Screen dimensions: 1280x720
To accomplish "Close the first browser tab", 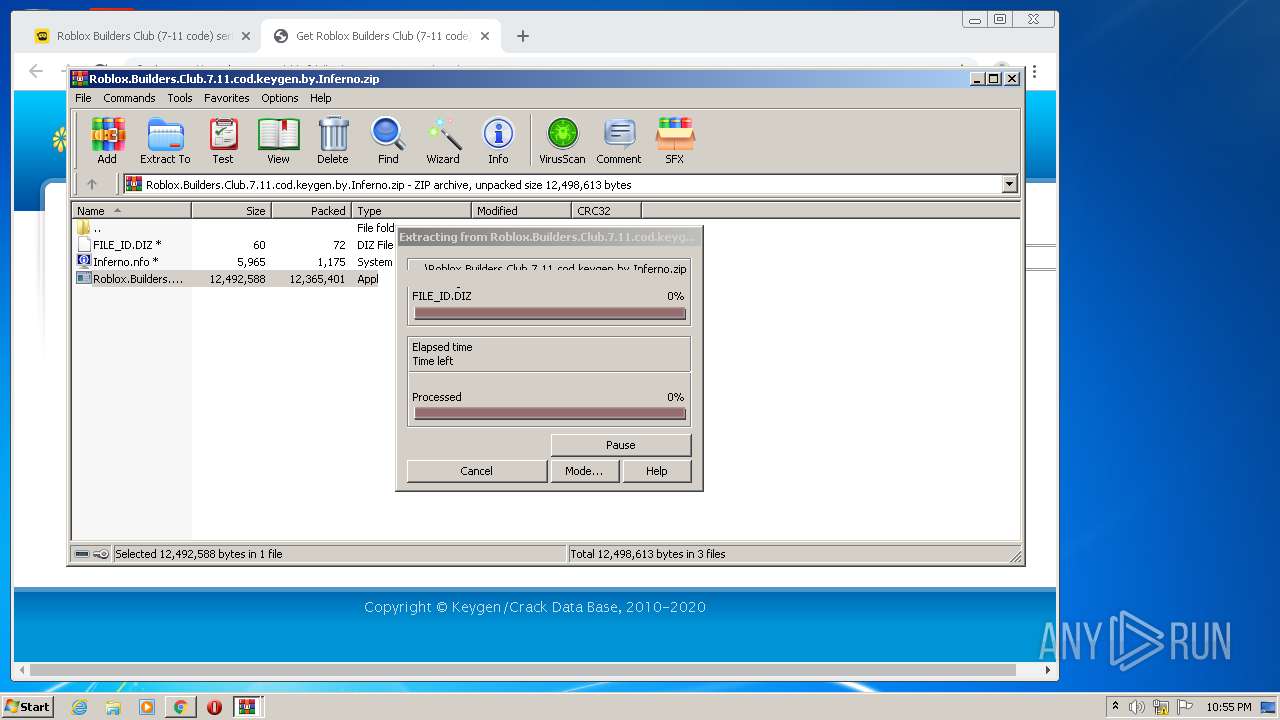I will pos(246,36).
